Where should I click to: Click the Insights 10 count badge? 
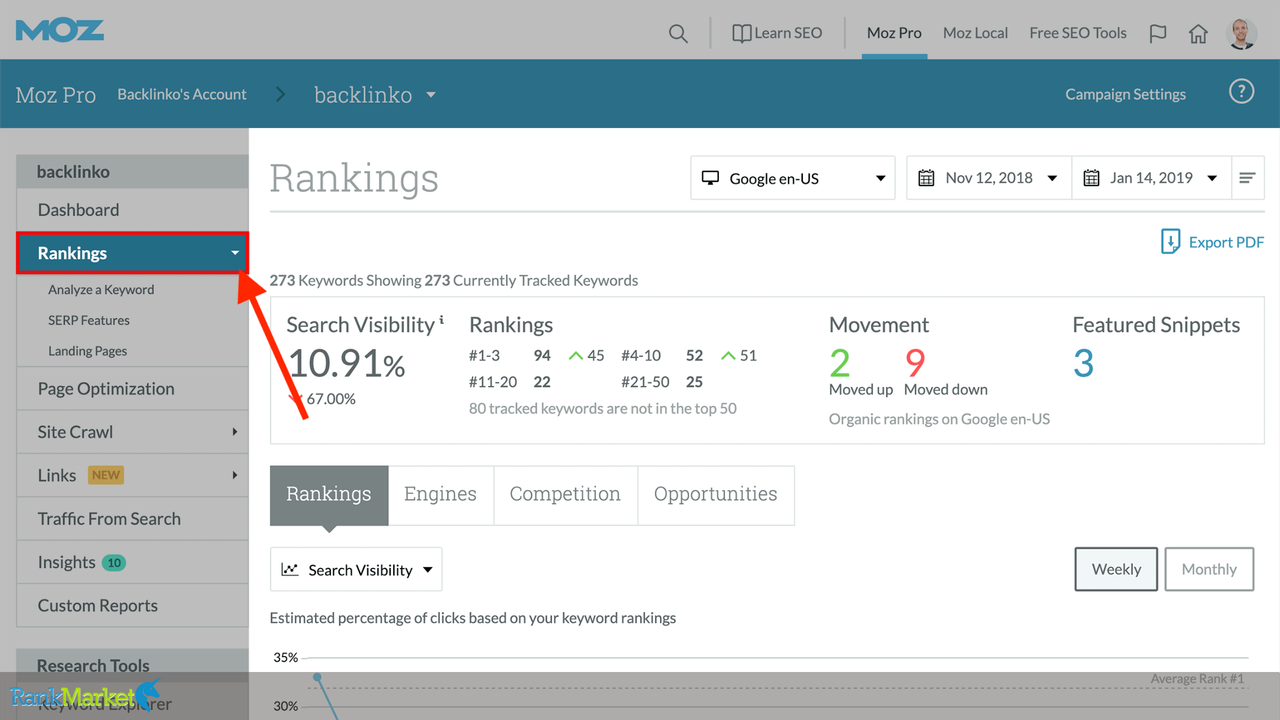pyautogui.click(x=114, y=563)
